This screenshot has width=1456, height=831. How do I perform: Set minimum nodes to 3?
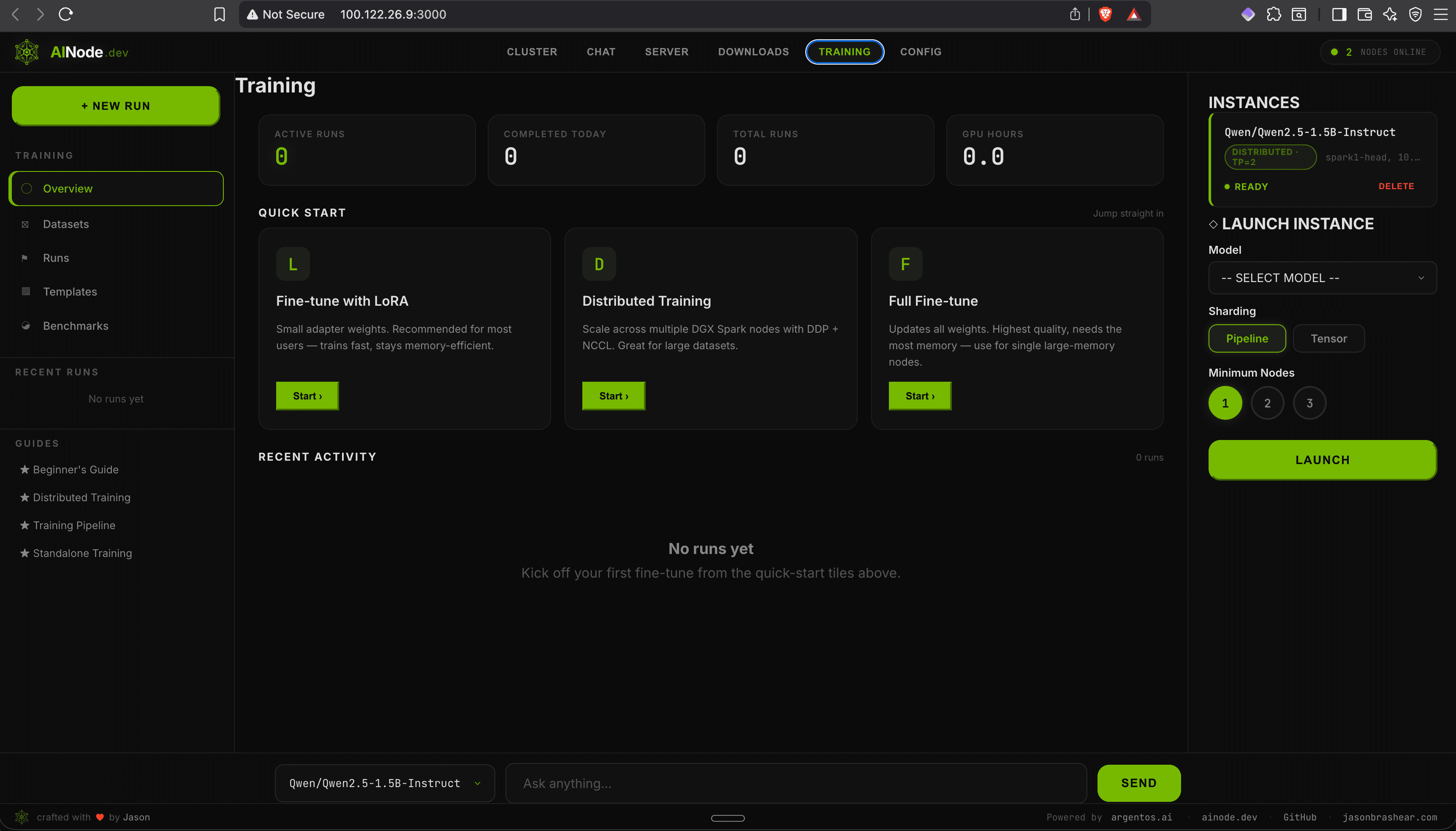point(1309,403)
